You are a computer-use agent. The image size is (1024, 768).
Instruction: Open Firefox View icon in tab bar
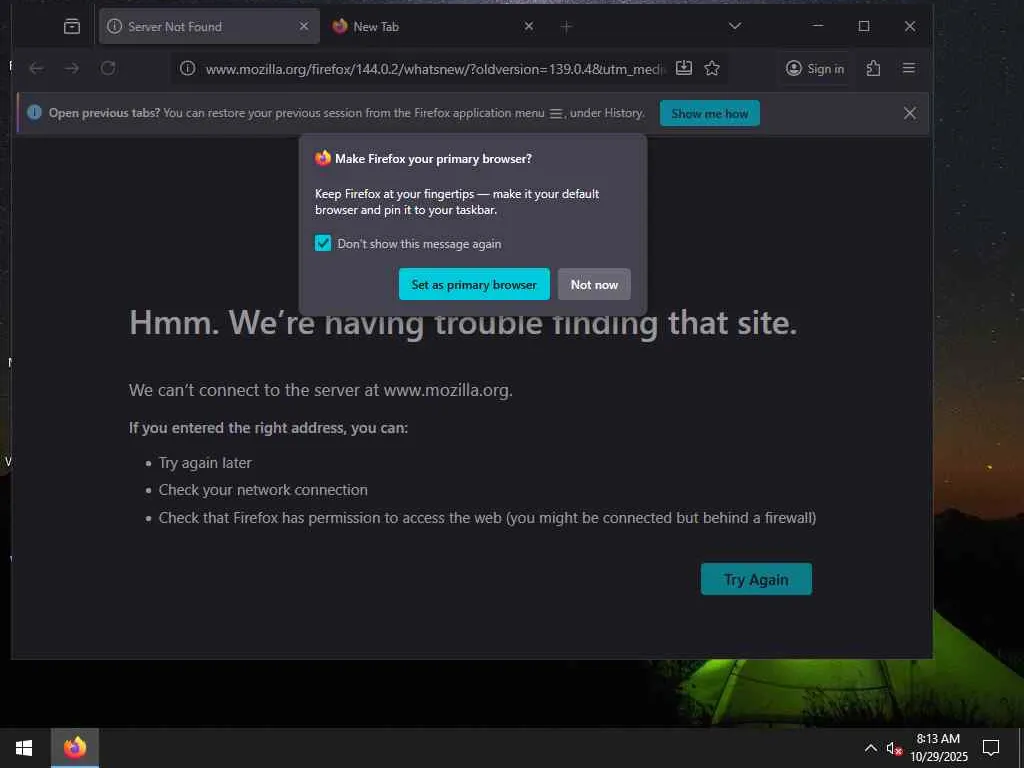pyautogui.click(x=72, y=27)
